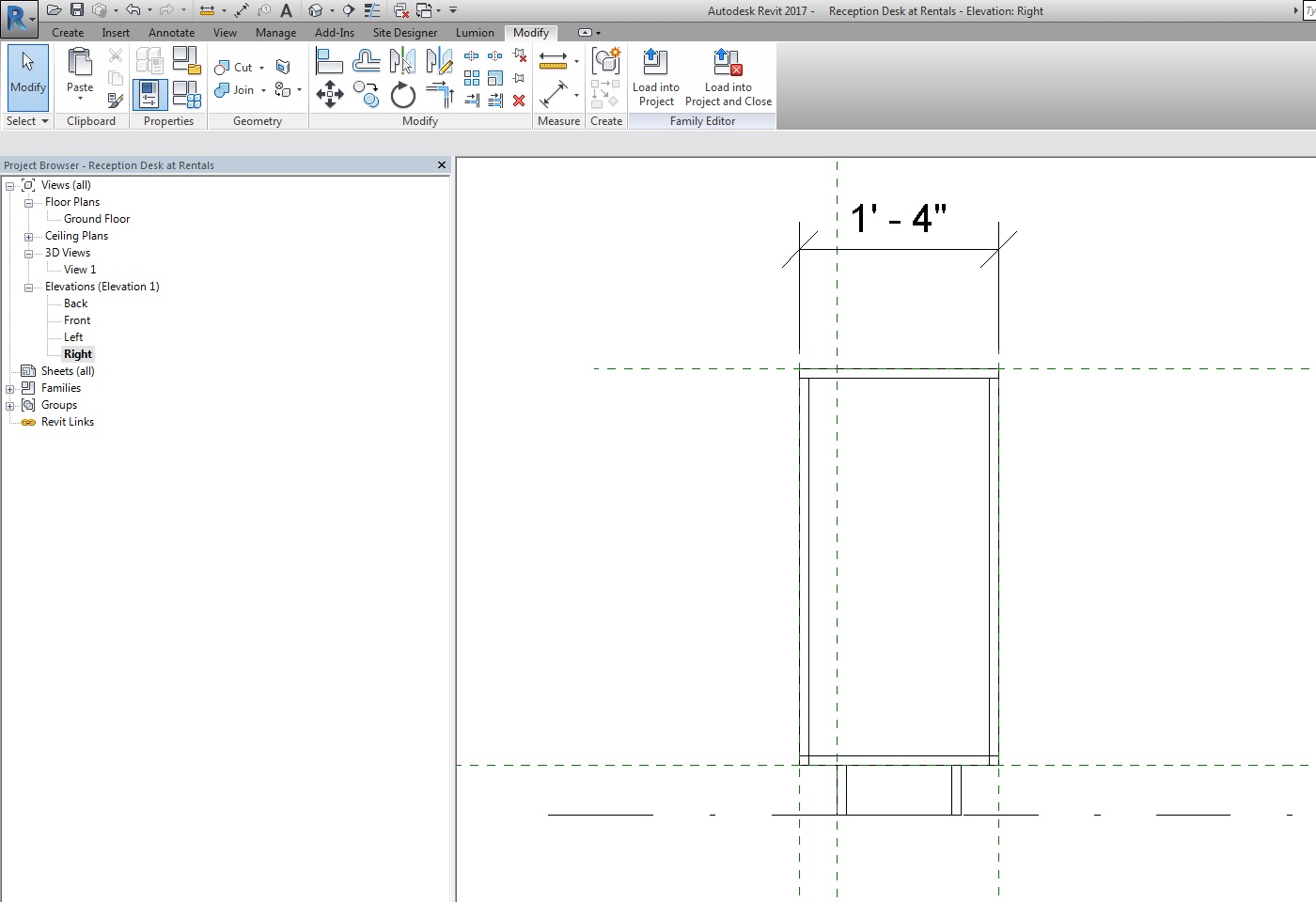The width and height of the screenshot is (1316, 902).
Task: Select the Align tool
Action: [329, 62]
